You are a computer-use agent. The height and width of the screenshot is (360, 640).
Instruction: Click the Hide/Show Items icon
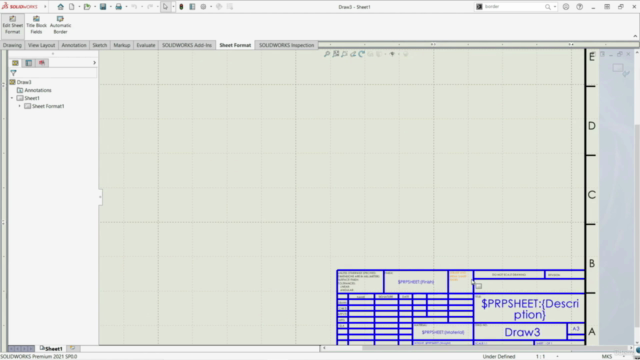tap(392, 54)
